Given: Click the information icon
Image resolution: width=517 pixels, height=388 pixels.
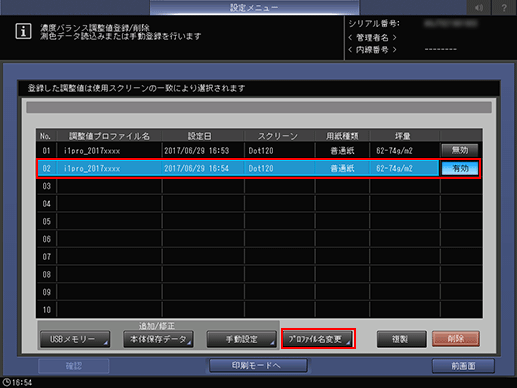Looking at the screenshot, I should click(23, 32).
